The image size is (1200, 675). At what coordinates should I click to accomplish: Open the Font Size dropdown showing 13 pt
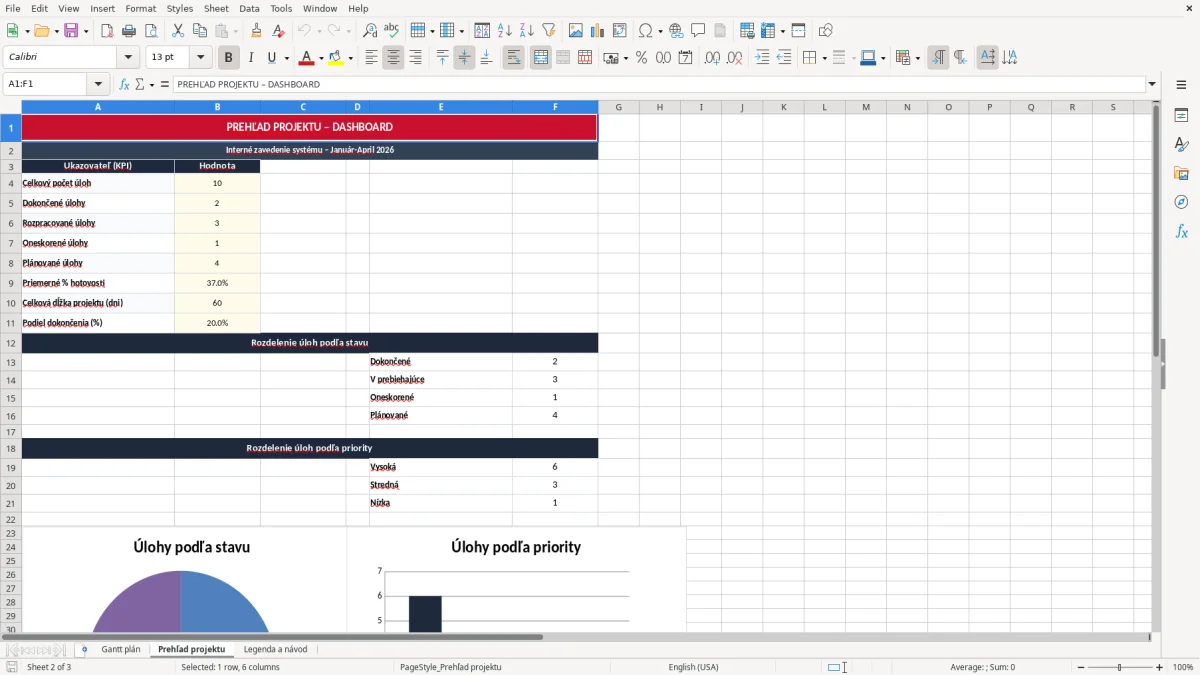(201, 58)
